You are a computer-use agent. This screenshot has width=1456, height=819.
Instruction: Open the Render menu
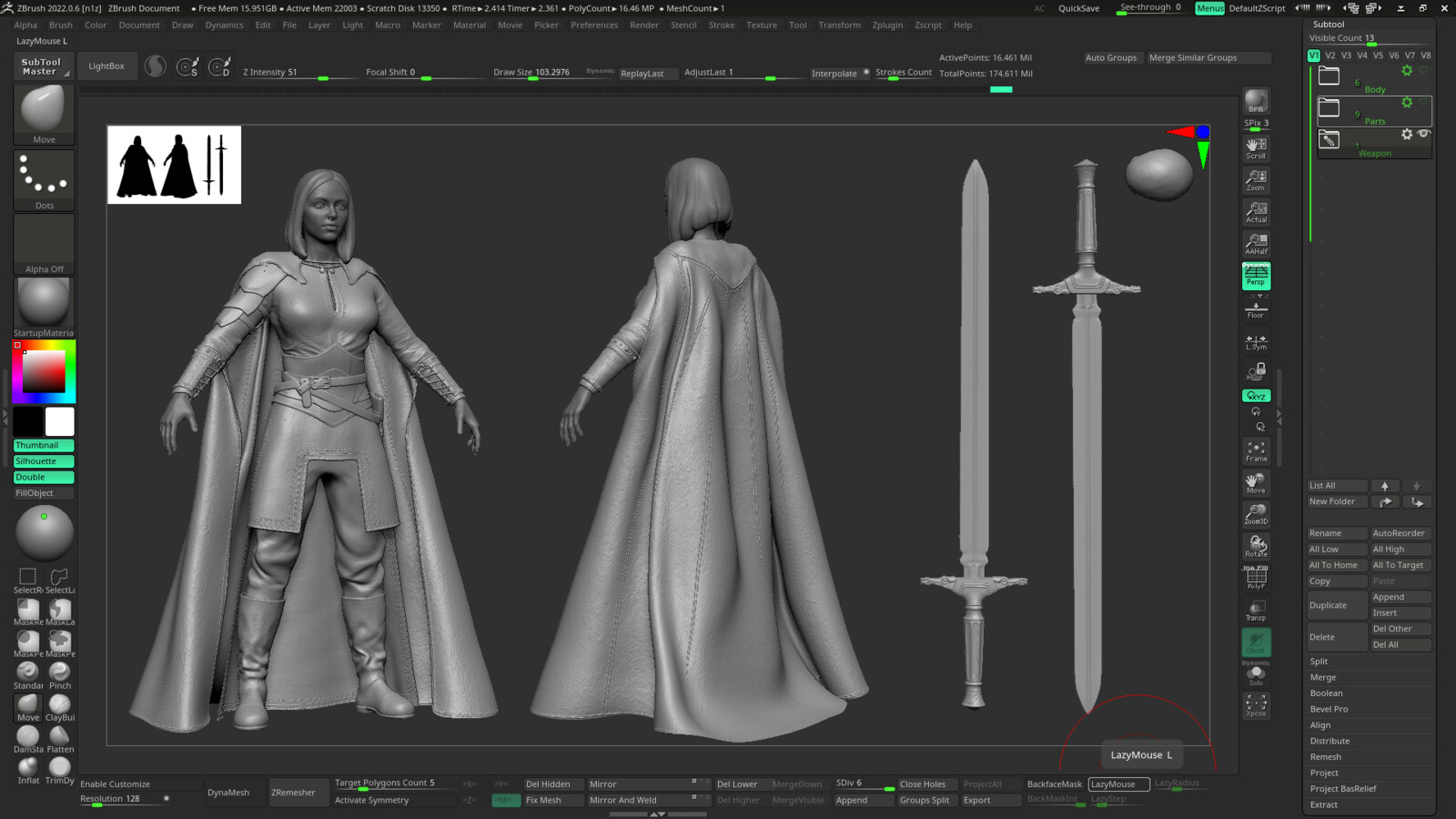click(x=644, y=25)
